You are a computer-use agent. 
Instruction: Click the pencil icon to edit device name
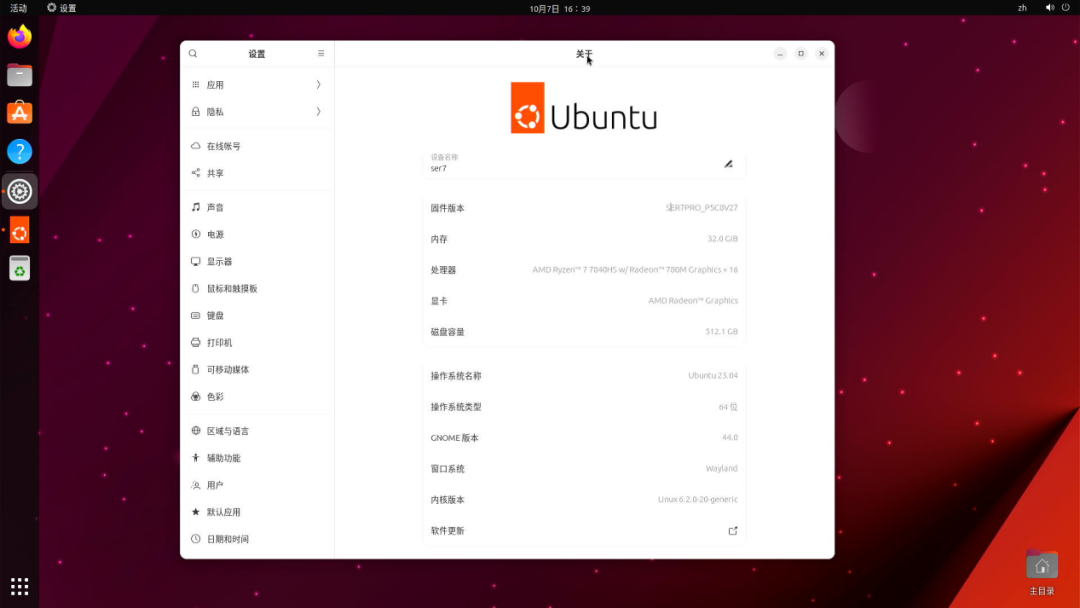(x=730, y=163)
